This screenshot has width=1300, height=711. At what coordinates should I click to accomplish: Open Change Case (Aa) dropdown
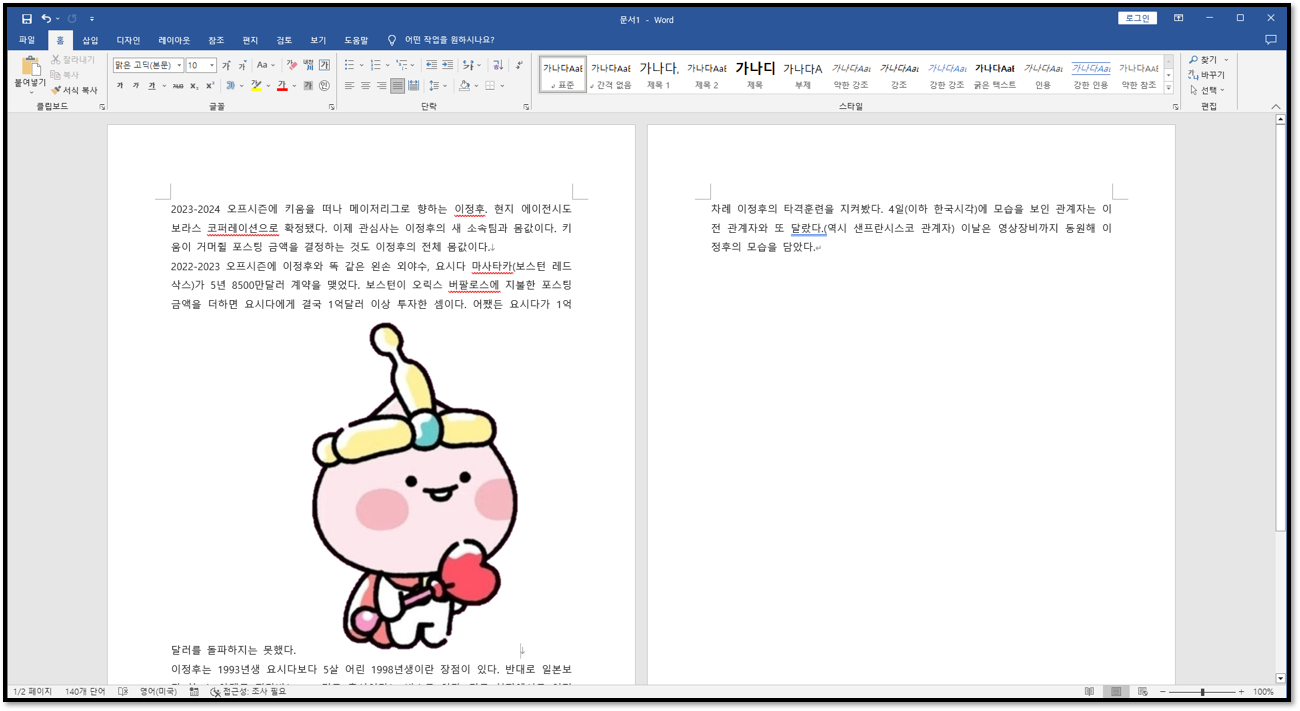pos(266,65)
